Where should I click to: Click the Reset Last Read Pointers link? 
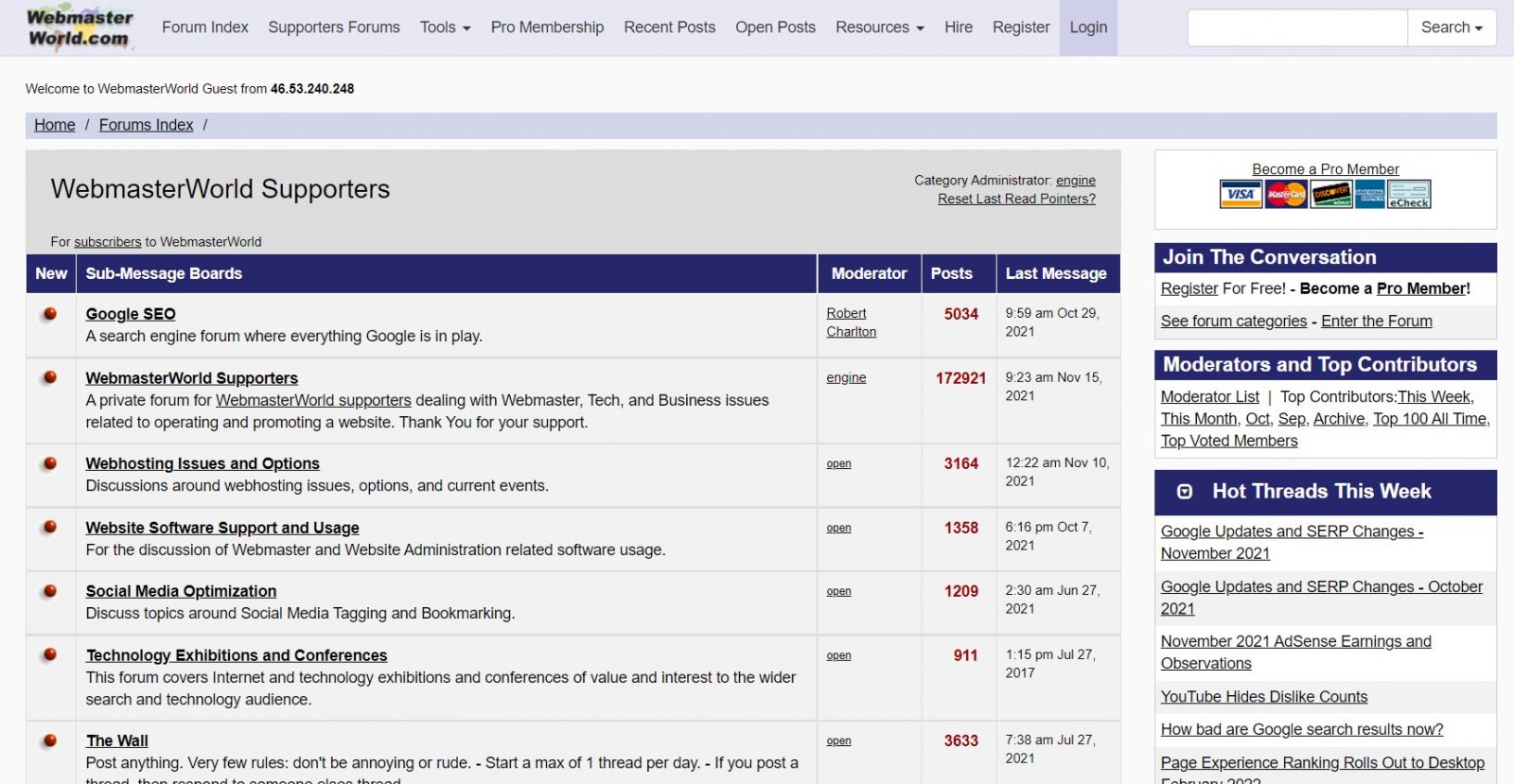pyautogui.click(x=1016, y=199)
